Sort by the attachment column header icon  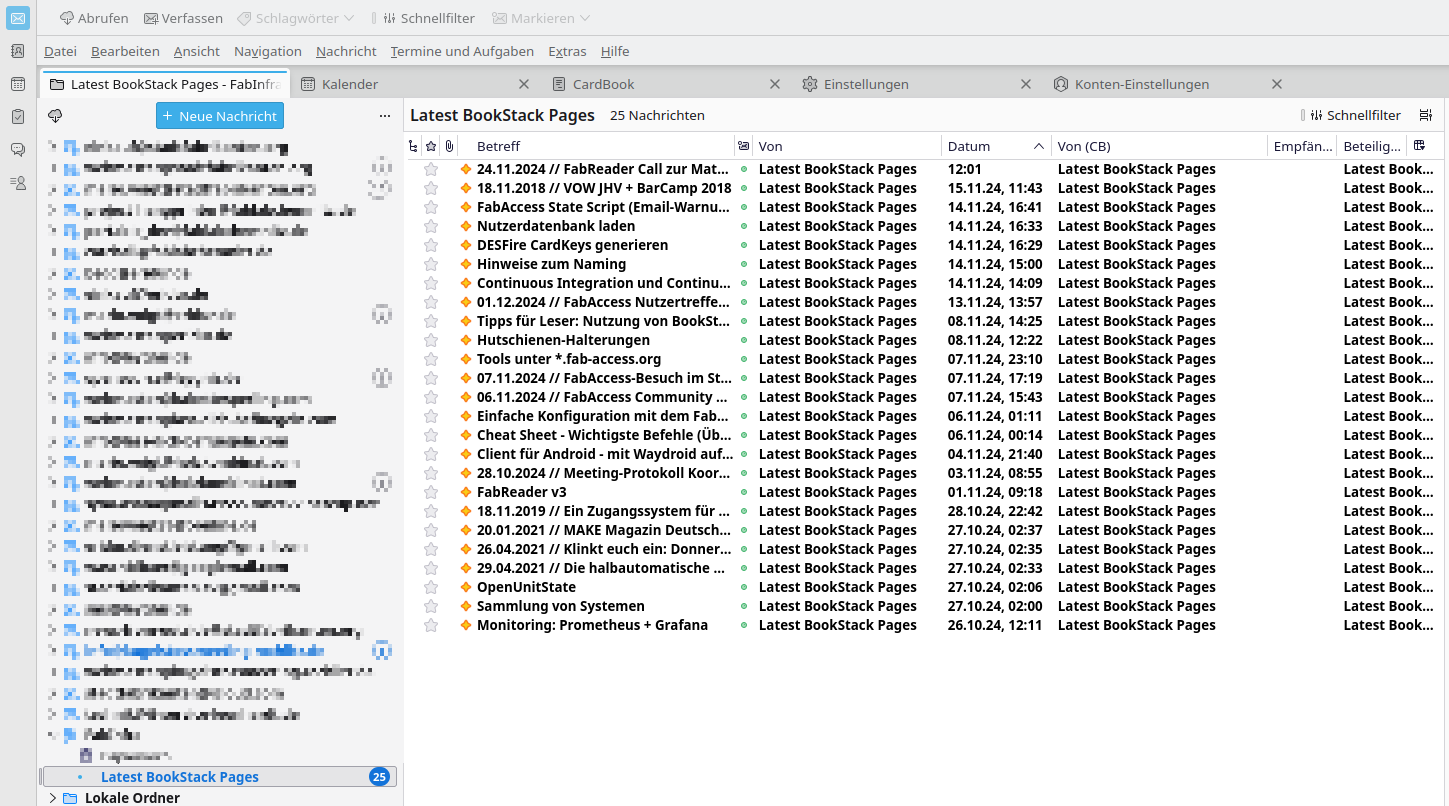point(450,146)
